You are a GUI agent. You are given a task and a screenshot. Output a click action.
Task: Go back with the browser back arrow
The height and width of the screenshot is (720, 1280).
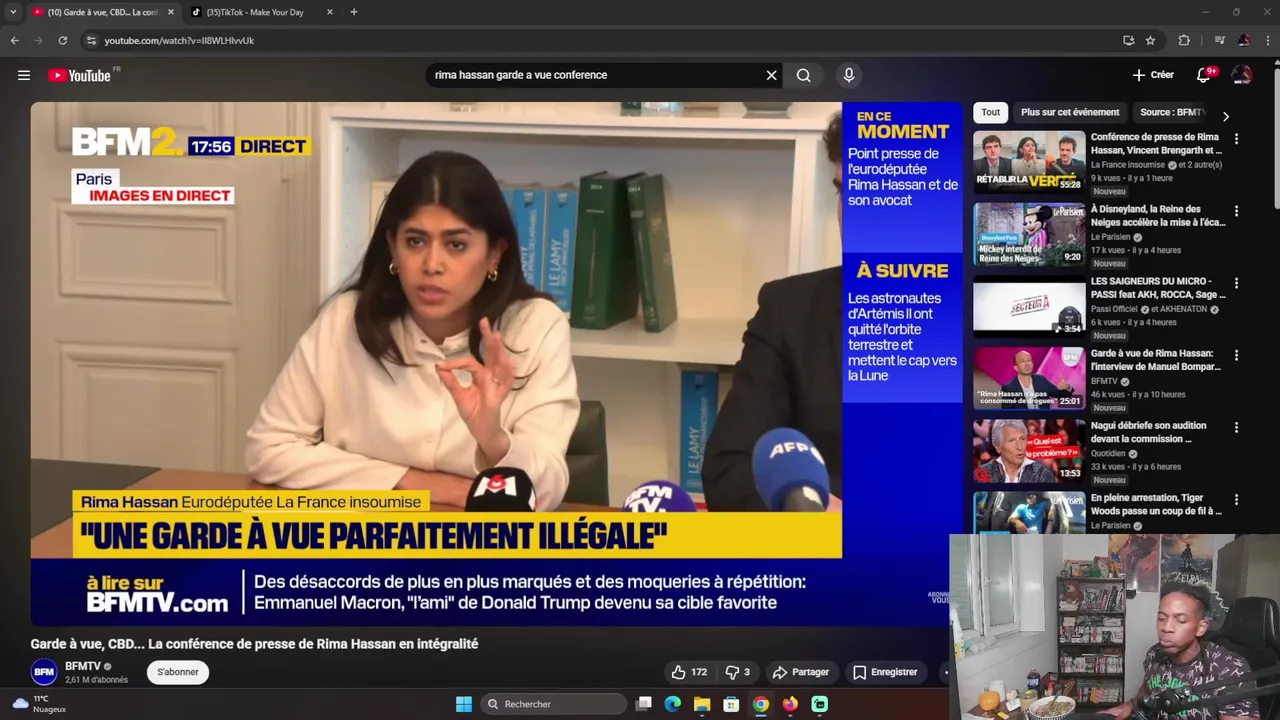[x=14, y=40]
